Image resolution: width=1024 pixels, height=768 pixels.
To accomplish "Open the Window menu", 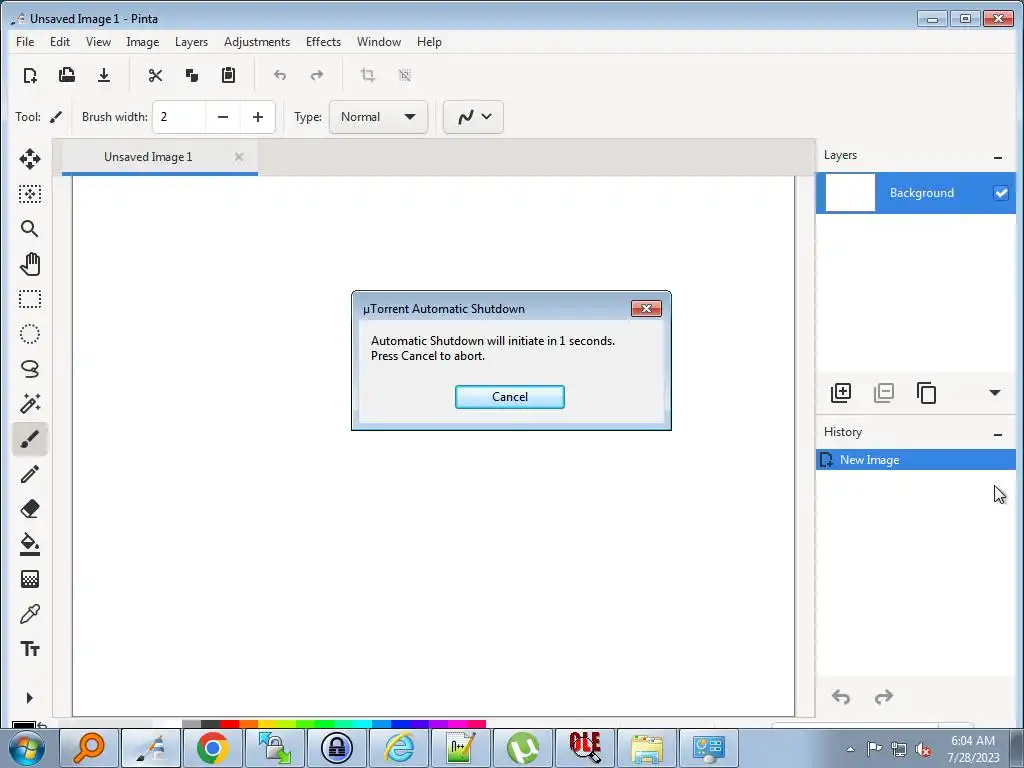I will pyautogui.click(x=379, y=42).
